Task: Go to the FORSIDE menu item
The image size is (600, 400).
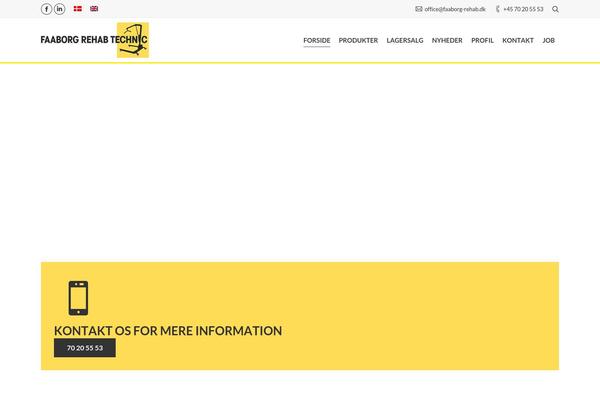Action: (316, 40)
